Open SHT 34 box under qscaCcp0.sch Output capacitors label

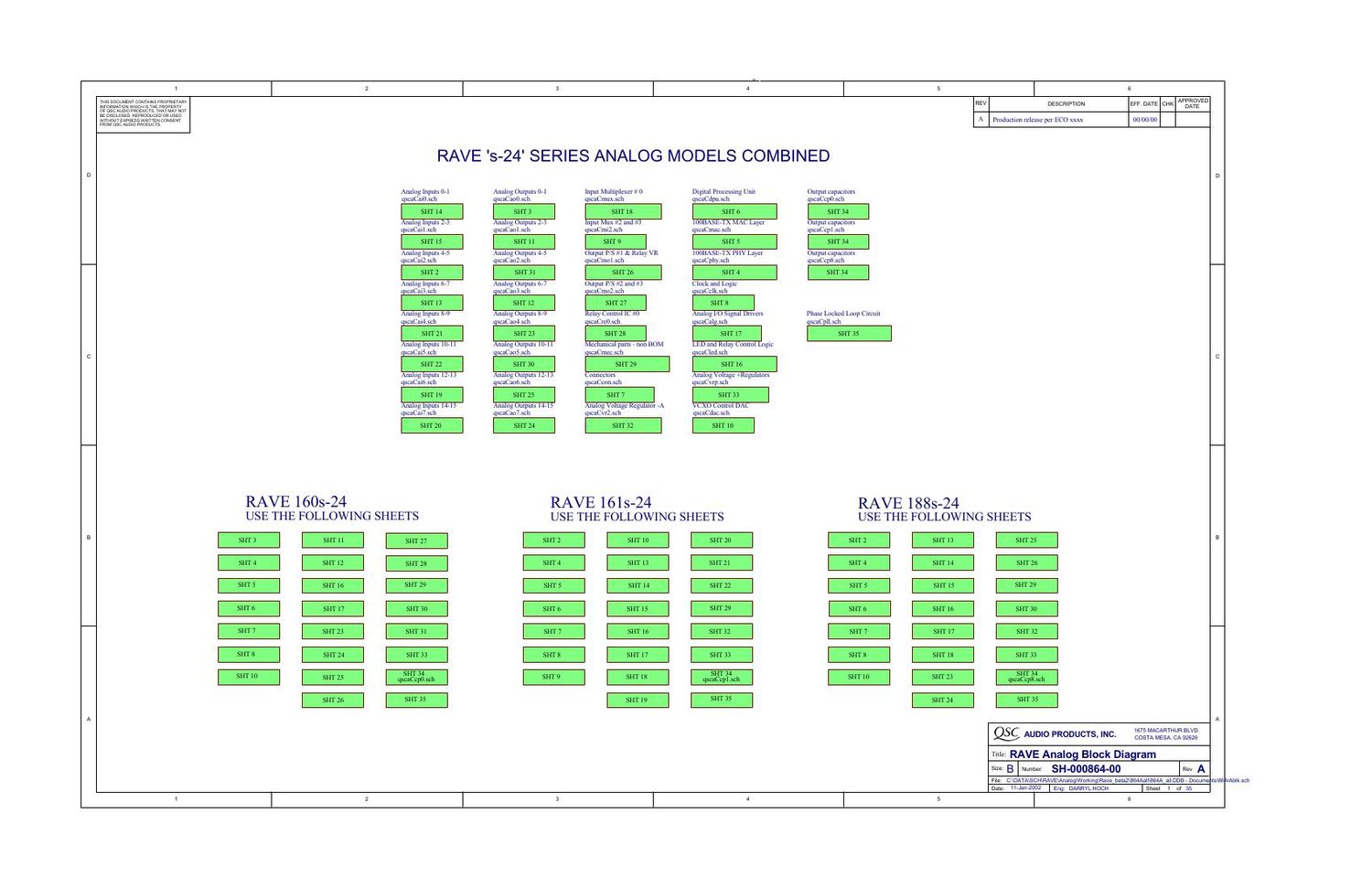(838, 211)
